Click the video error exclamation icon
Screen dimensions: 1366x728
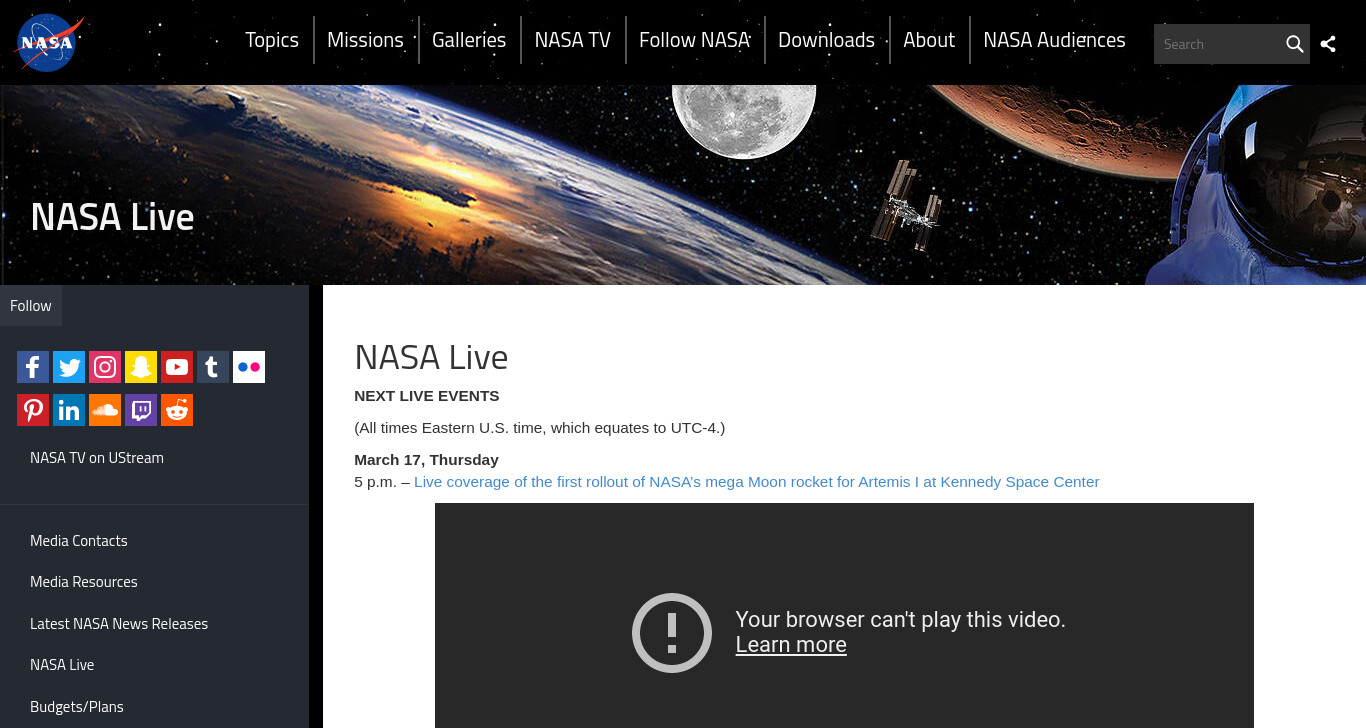tap(672, 632)
